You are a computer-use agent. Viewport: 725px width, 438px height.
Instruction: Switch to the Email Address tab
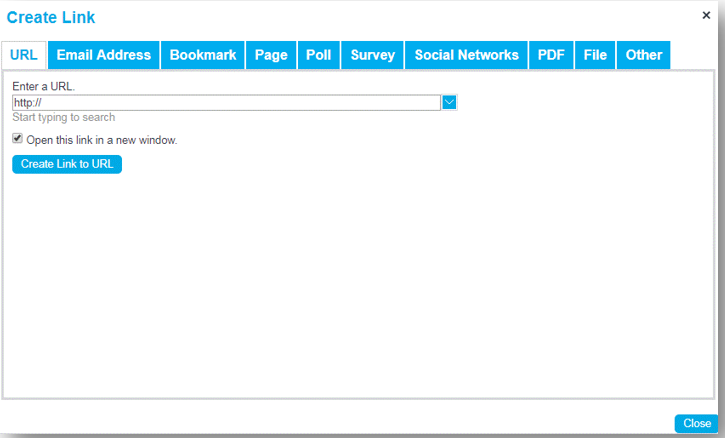click(104, 55)
